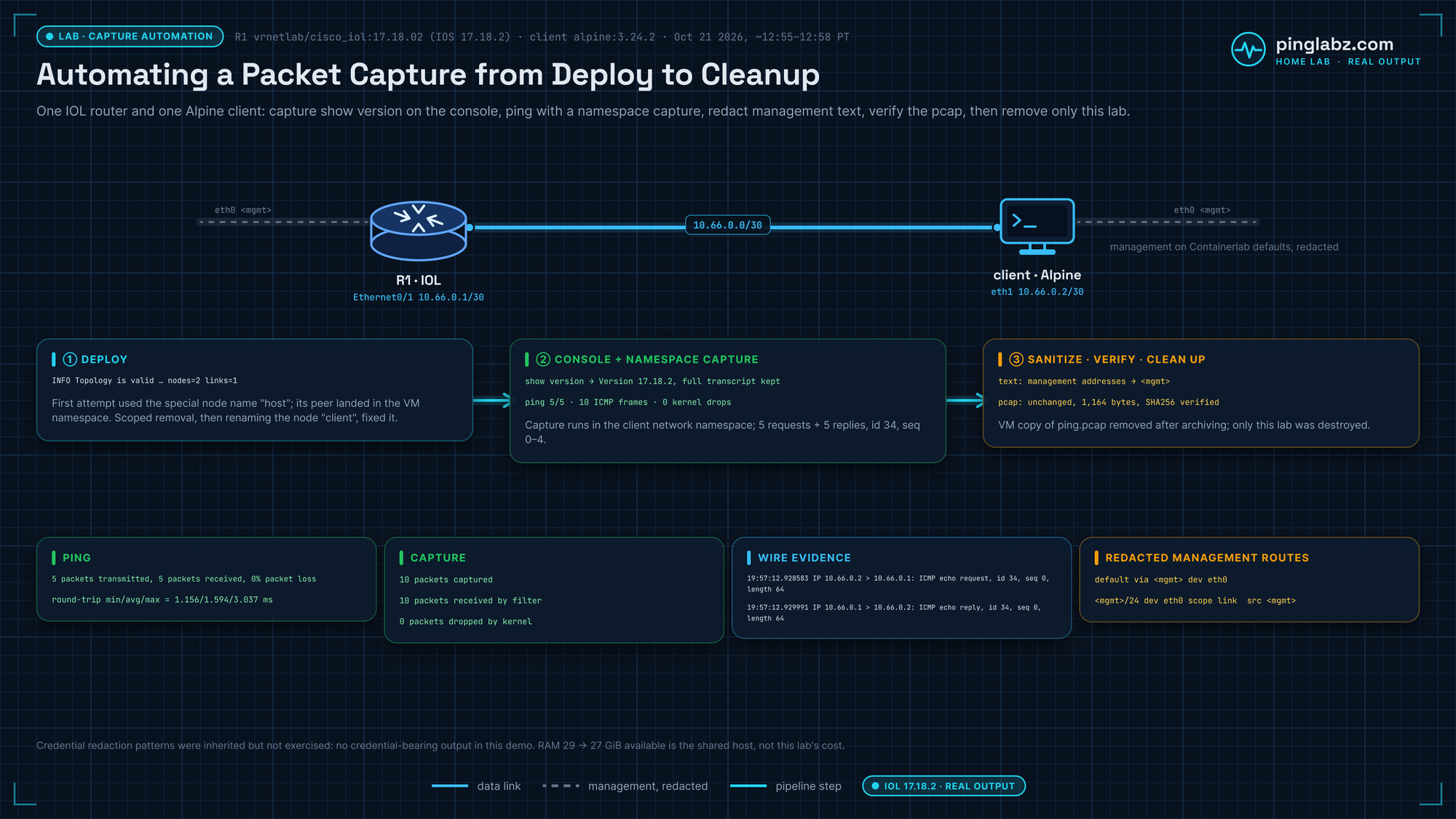Click 'INFO Topology is valid' line
This screenshot has width=1456, height=819.
tap(144, 381)
